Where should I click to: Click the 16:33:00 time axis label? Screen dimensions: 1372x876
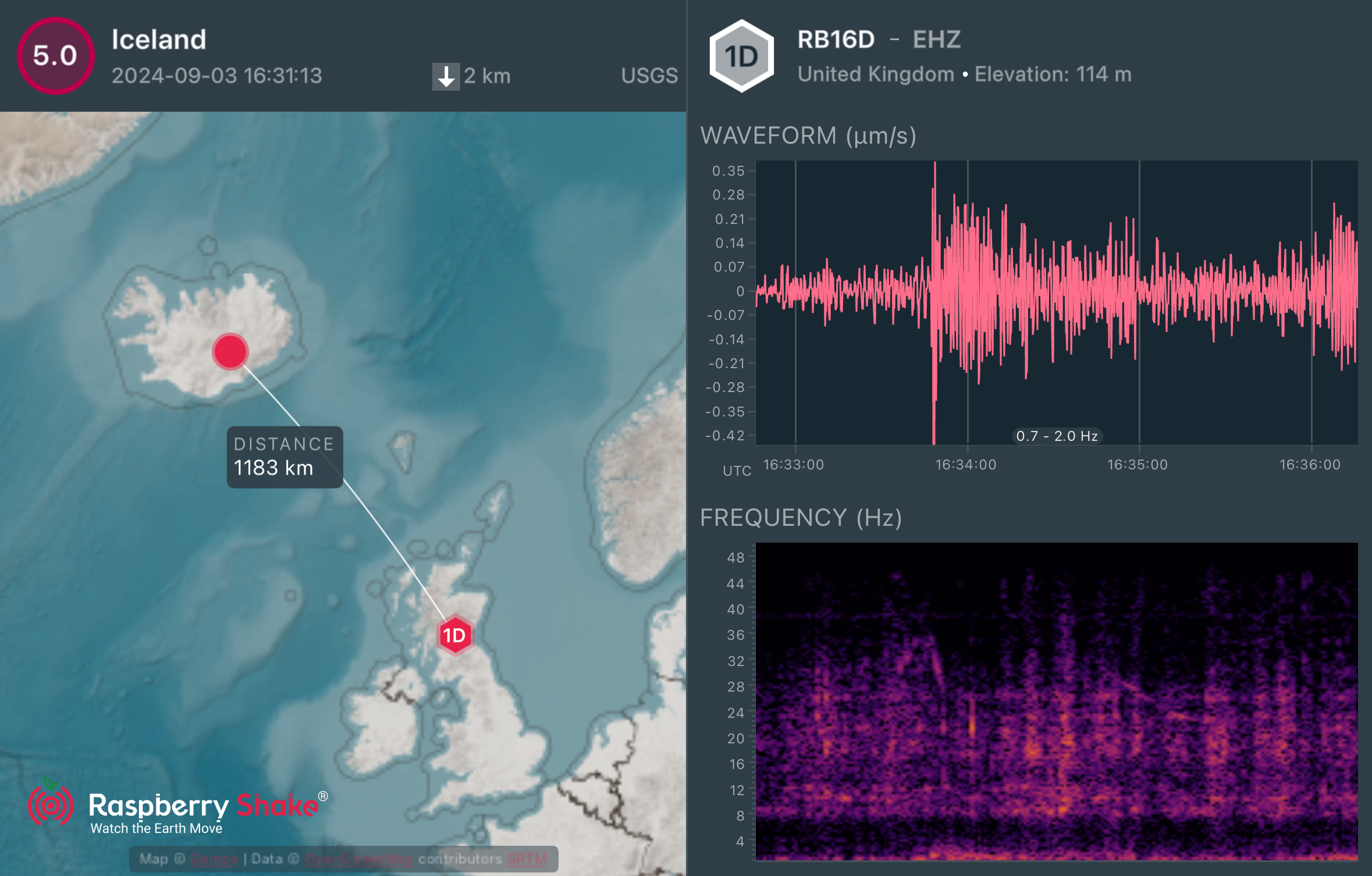click(x=794, y=465)
